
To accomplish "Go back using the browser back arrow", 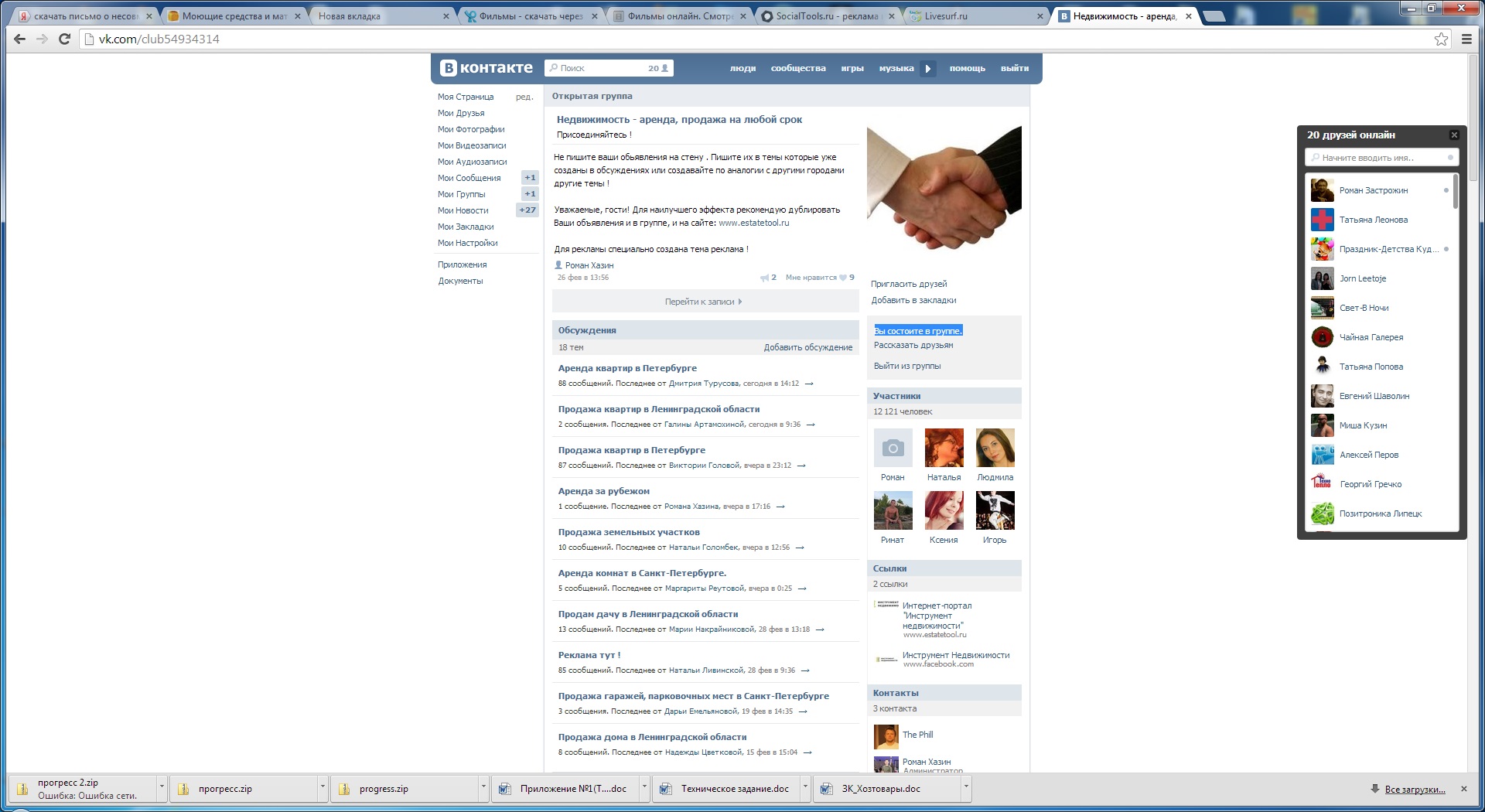I will [20, 39].
